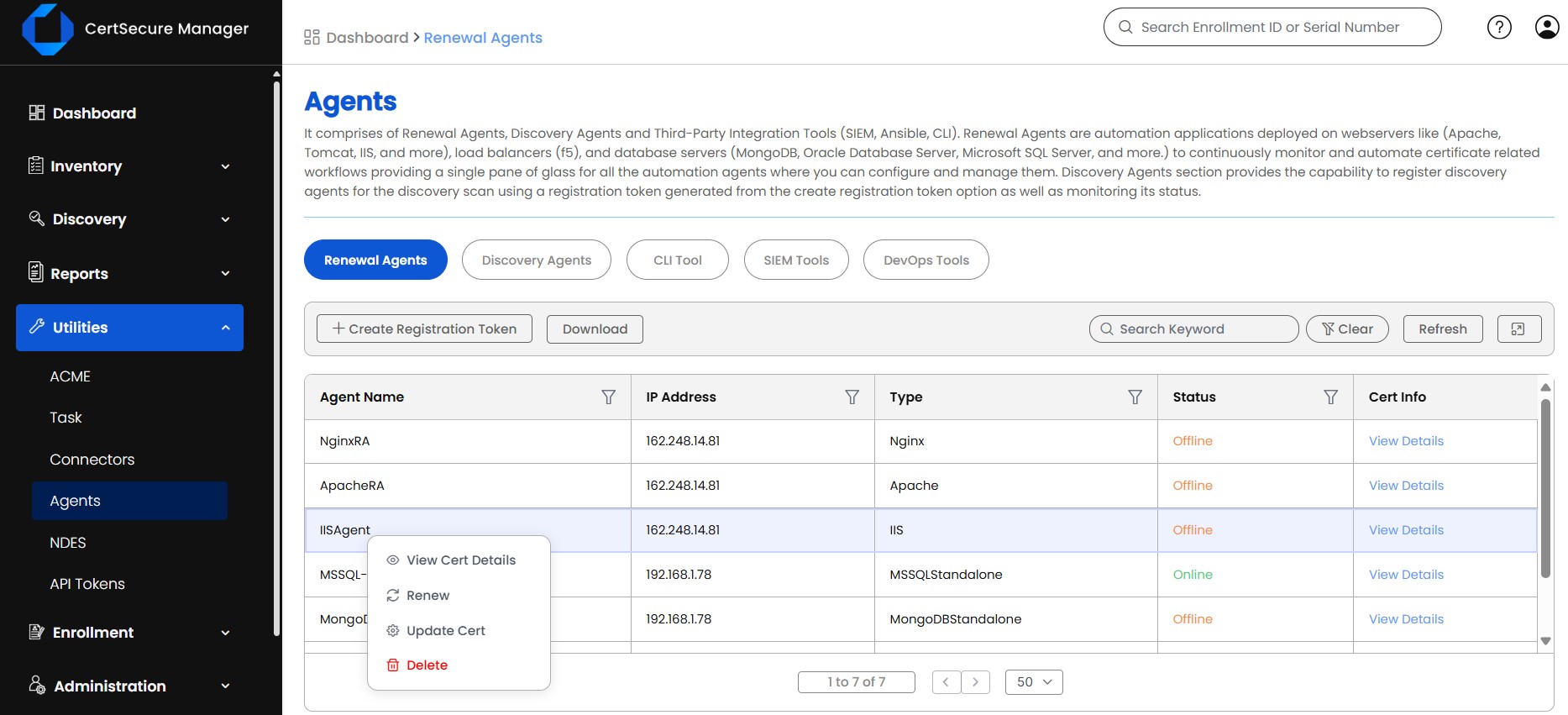The height and width of the screenshot is (715, 1568).
Task: Click the search magnifier in Search Keyword
Action: [x=1107, y=329]
